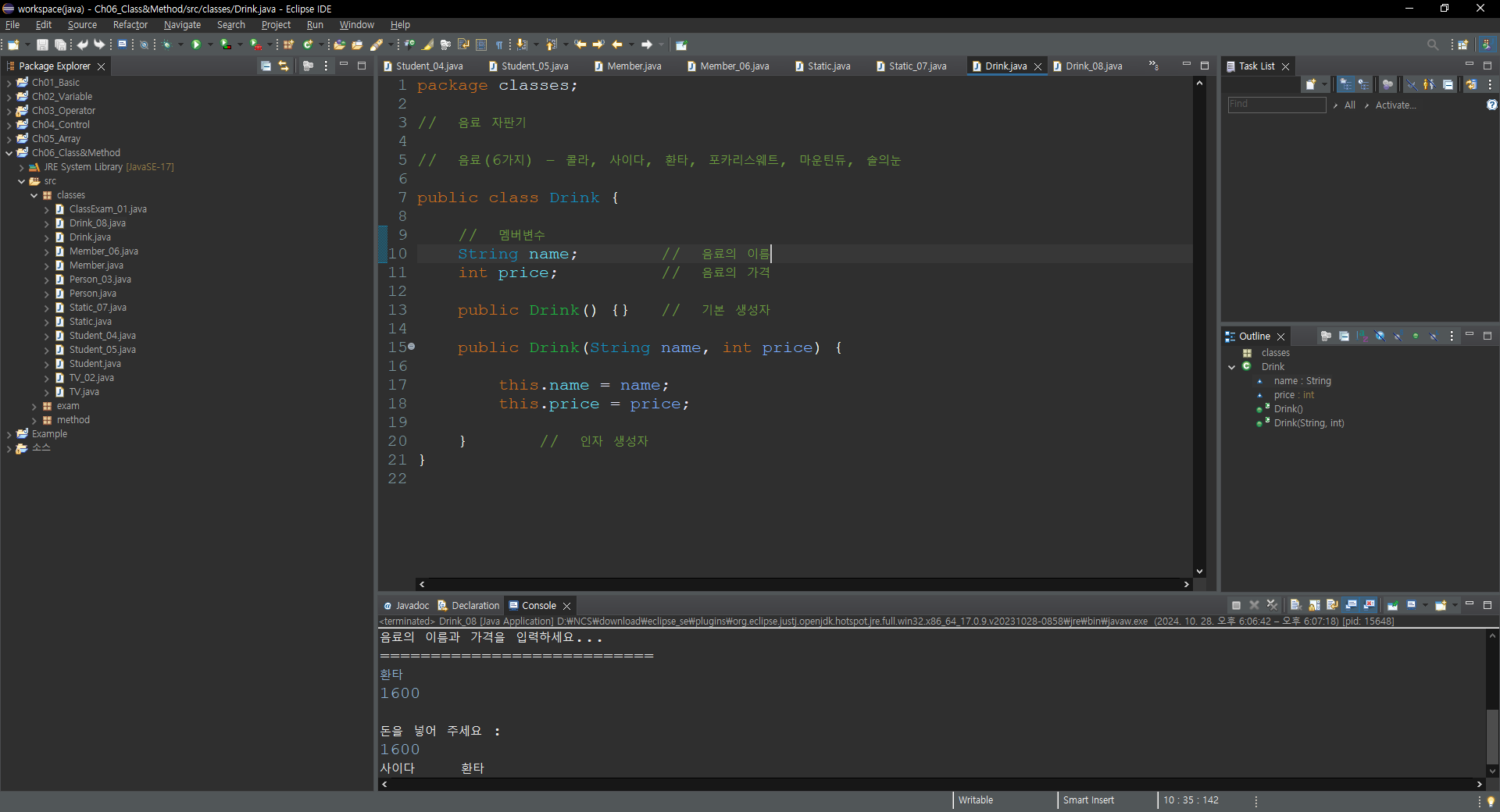Click the Next Annotation arrow icon
Image resolution: width=1500 pixels, height=812 pixels.
tap(522, 45)
